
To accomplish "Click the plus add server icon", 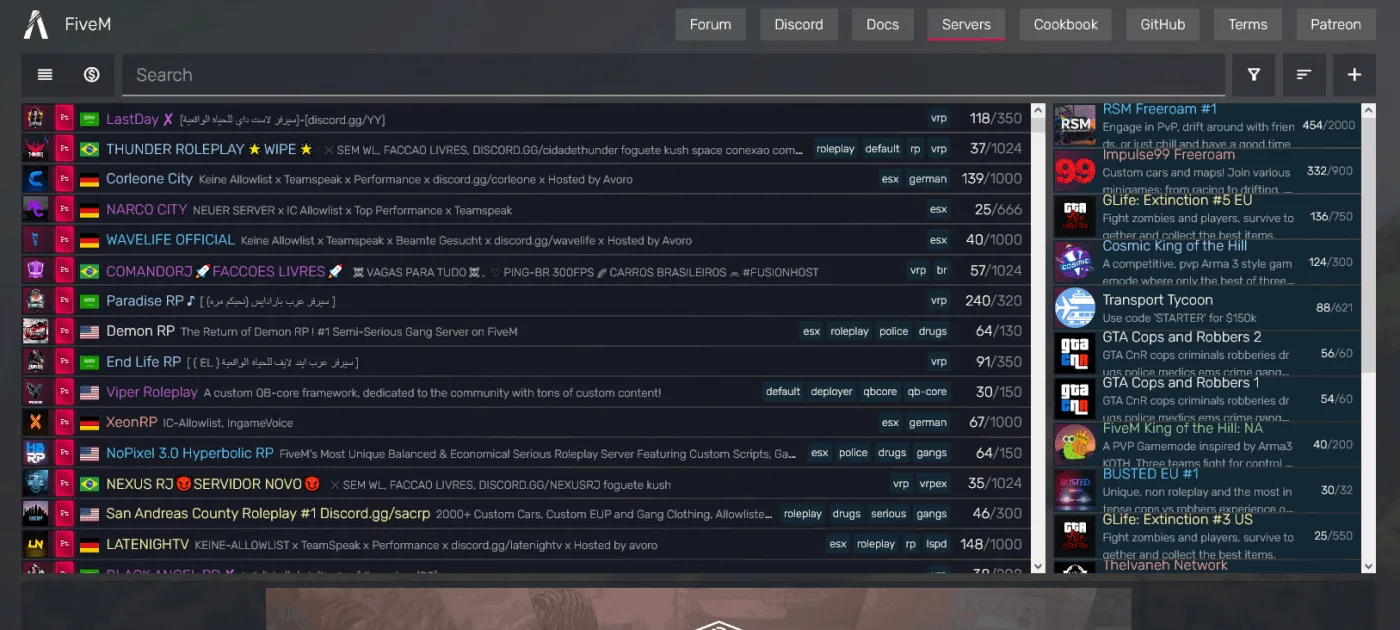I will [x=1354, y=75].
